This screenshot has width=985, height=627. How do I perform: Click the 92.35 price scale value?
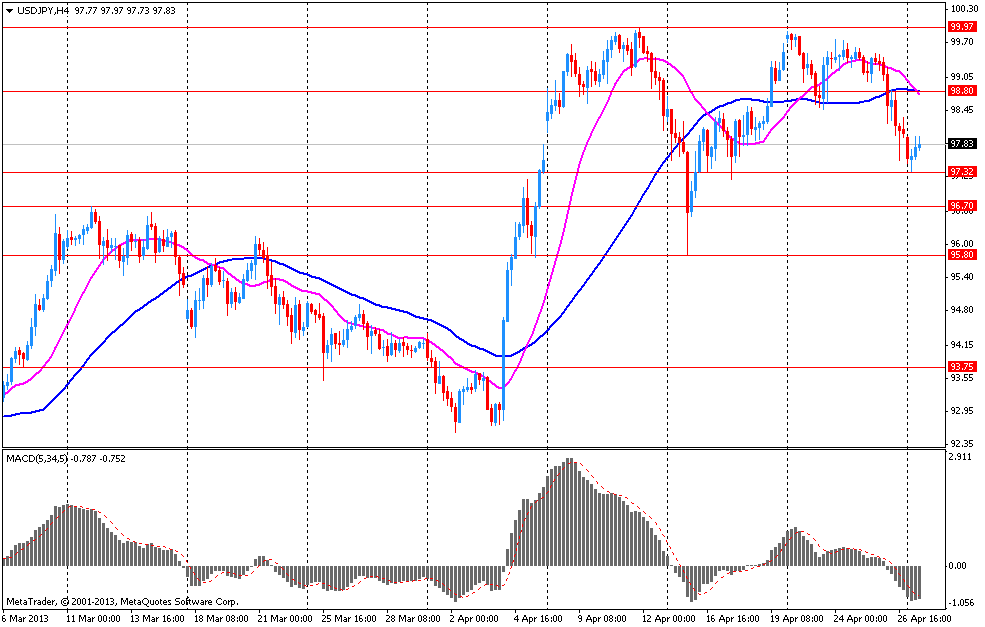point(962,444)
